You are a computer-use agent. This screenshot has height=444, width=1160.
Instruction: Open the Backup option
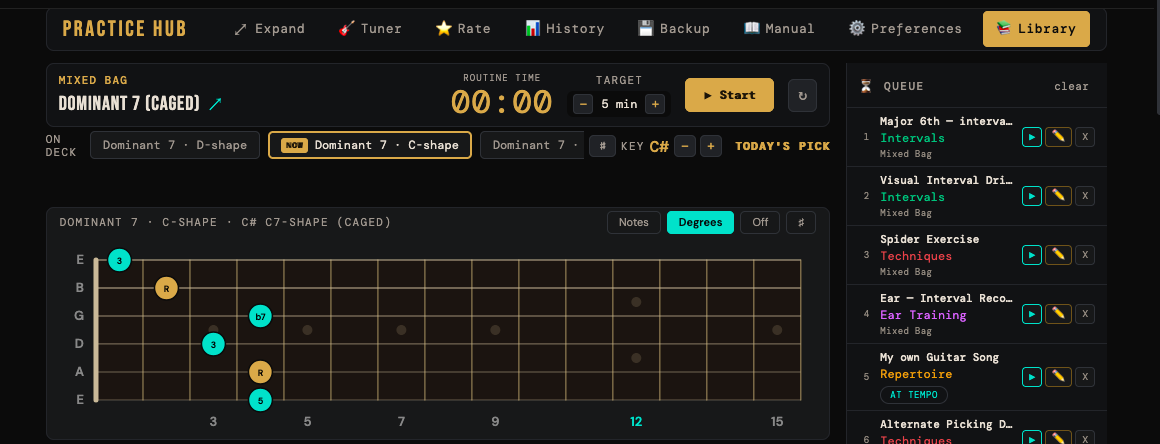coord(674,29)
